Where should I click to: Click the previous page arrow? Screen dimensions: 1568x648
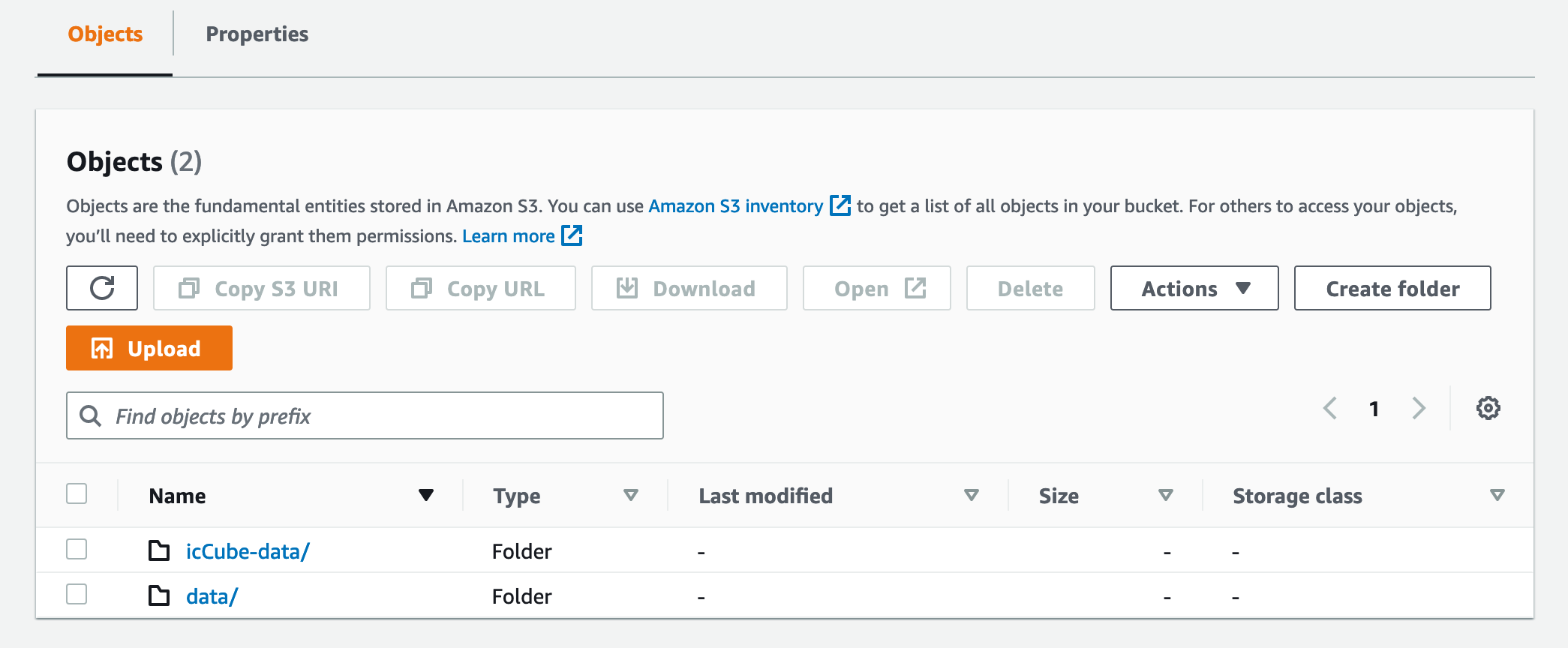click(1330, 409)
